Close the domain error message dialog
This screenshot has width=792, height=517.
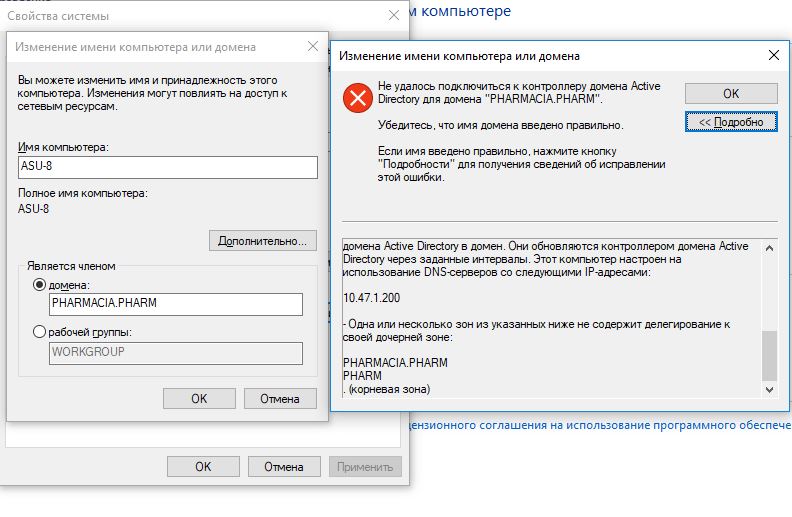click(773, 56)
